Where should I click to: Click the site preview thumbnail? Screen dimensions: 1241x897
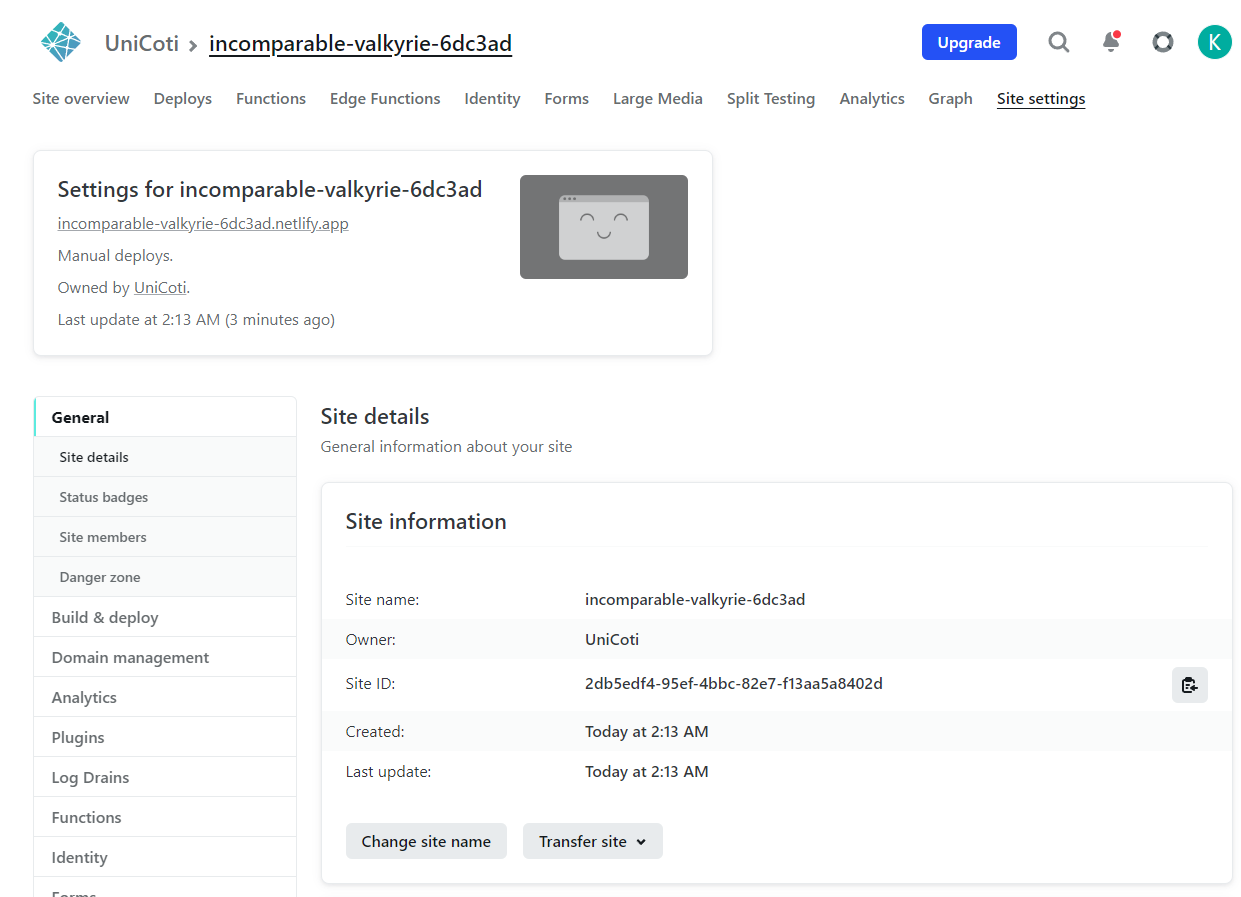pos(604,227)
